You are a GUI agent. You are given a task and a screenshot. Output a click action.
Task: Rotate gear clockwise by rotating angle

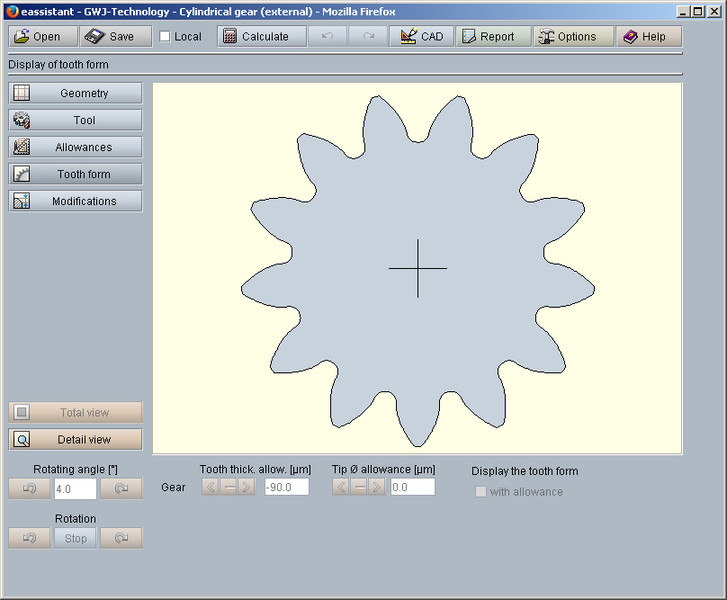click(x=121, y=489)
